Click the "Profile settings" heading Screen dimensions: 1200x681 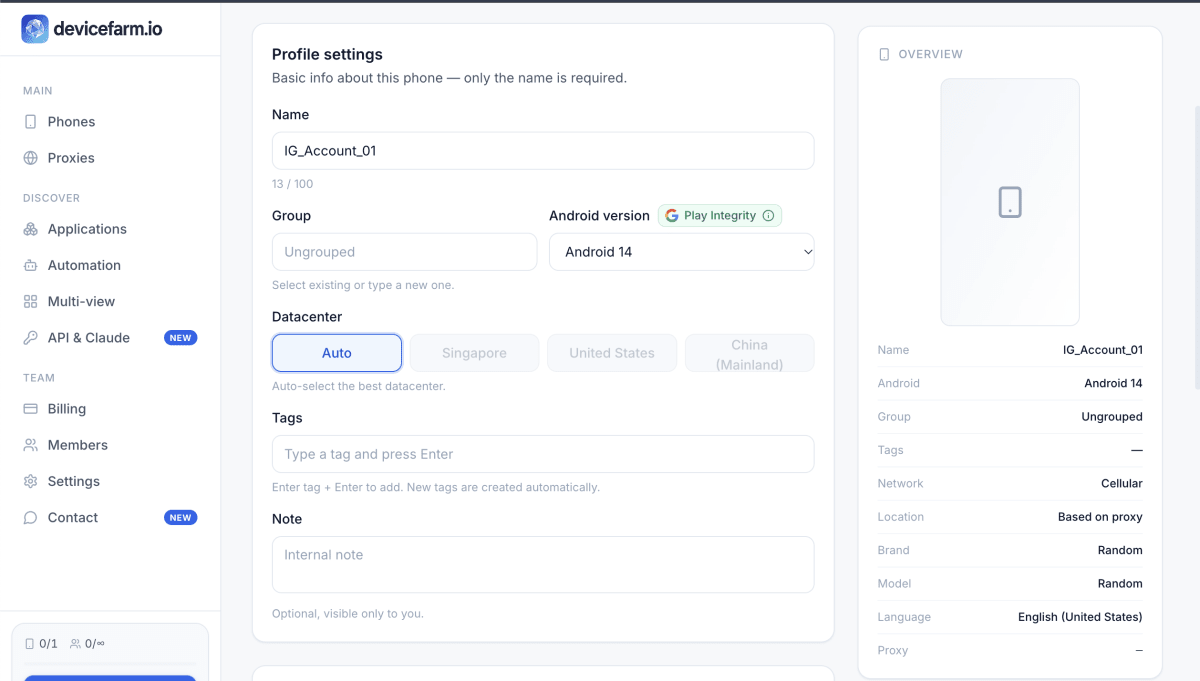[327, 55]
